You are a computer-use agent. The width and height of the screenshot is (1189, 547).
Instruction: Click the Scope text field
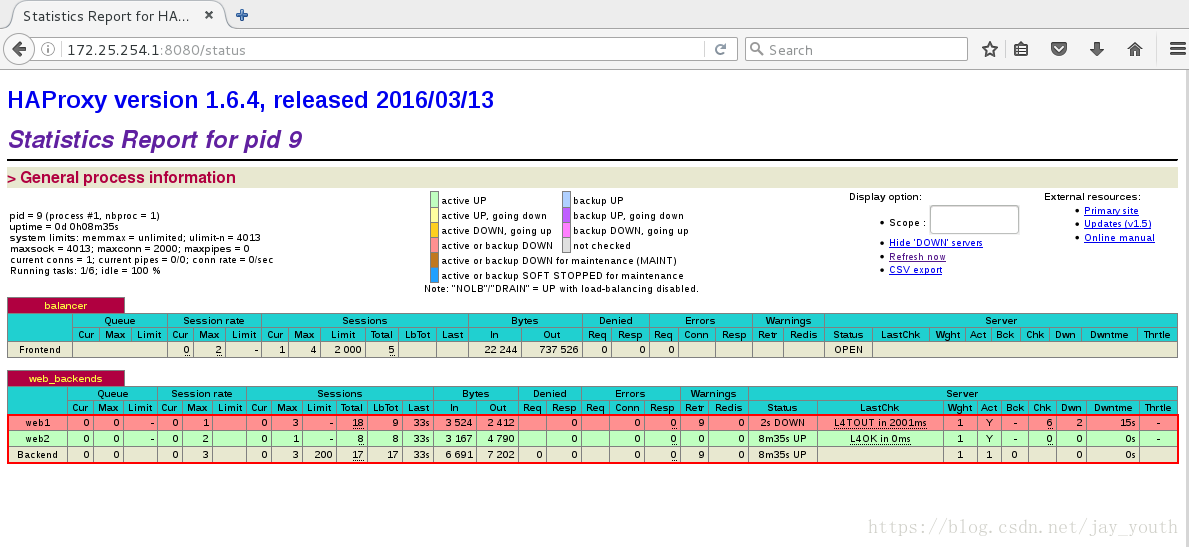974,220
